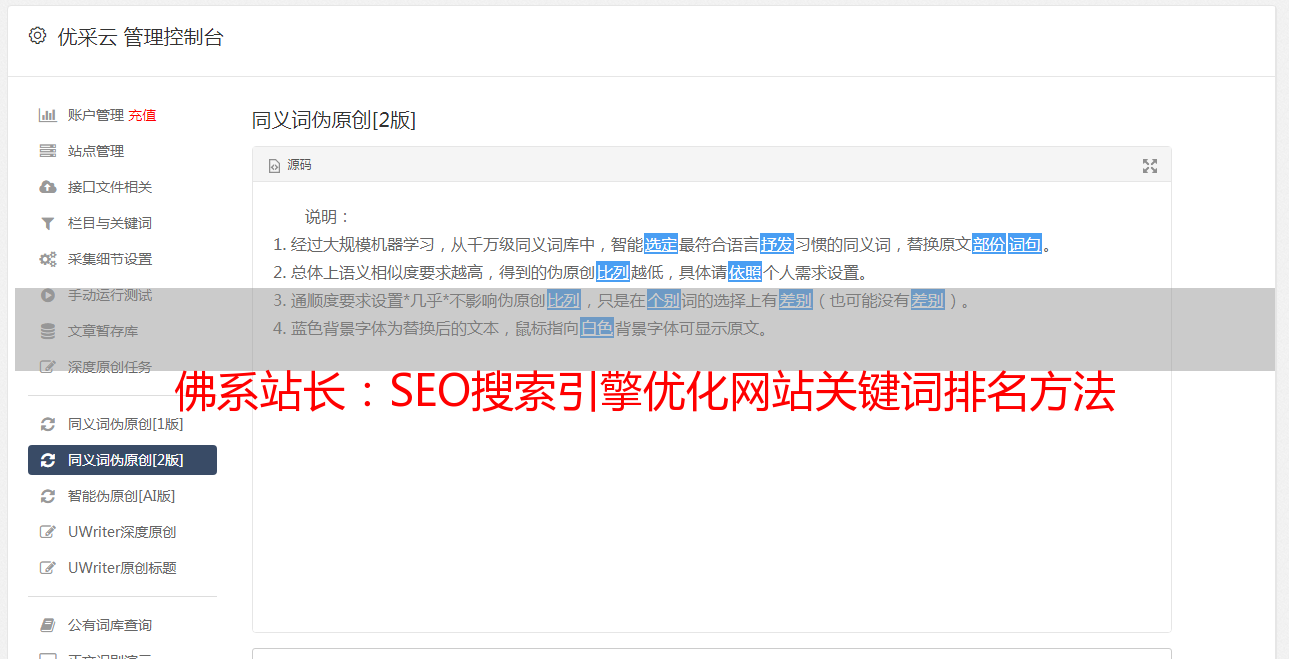Open the 智能伪原创[AI版] menu item
Image resolution: width=1289 pixels, height=659 pixels.
pos(122,496)
